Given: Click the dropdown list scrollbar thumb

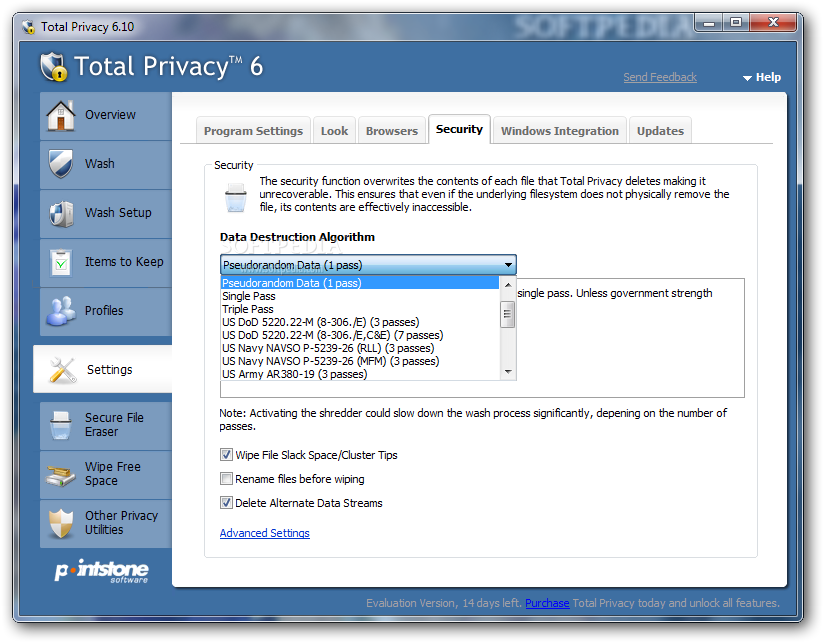Looking at the screenshot, I should click(508, 314).
